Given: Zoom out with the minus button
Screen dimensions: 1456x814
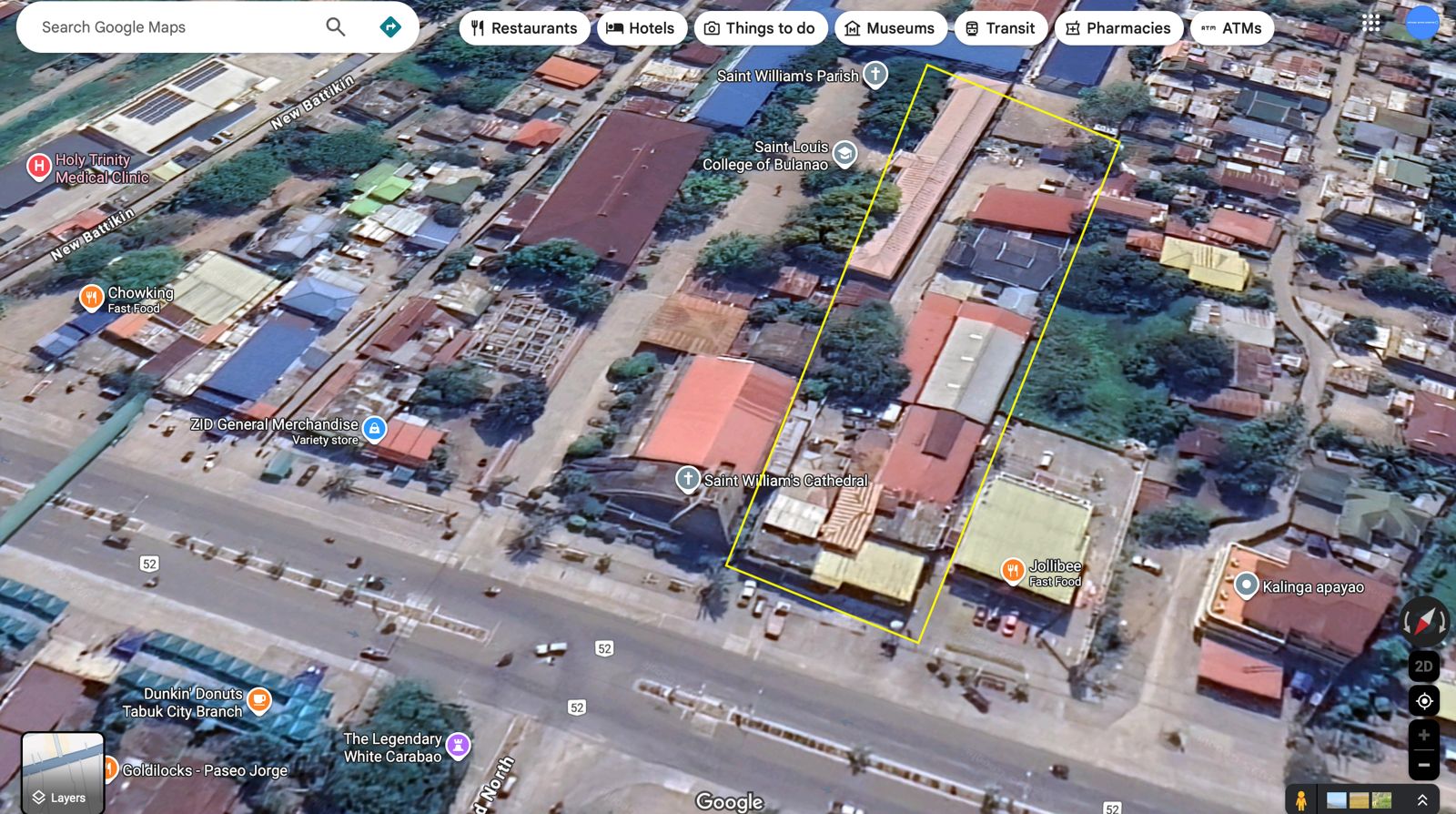Looking at the screenshot, I should pos(1424,765).
